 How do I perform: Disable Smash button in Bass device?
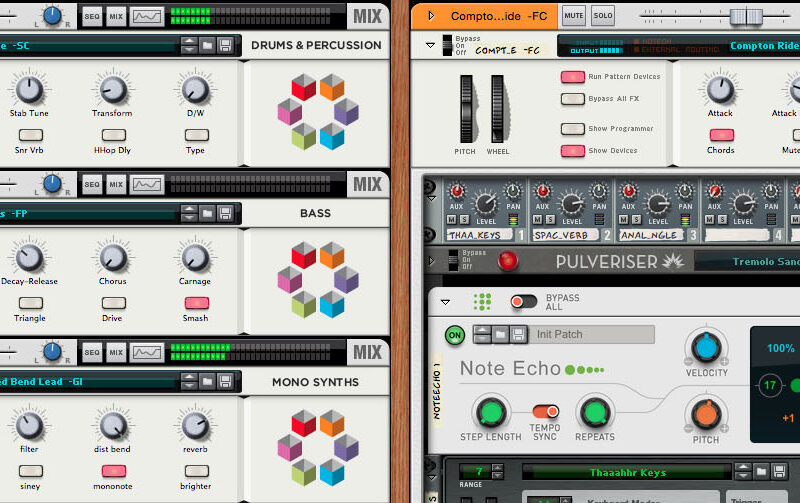coord(197,303)
